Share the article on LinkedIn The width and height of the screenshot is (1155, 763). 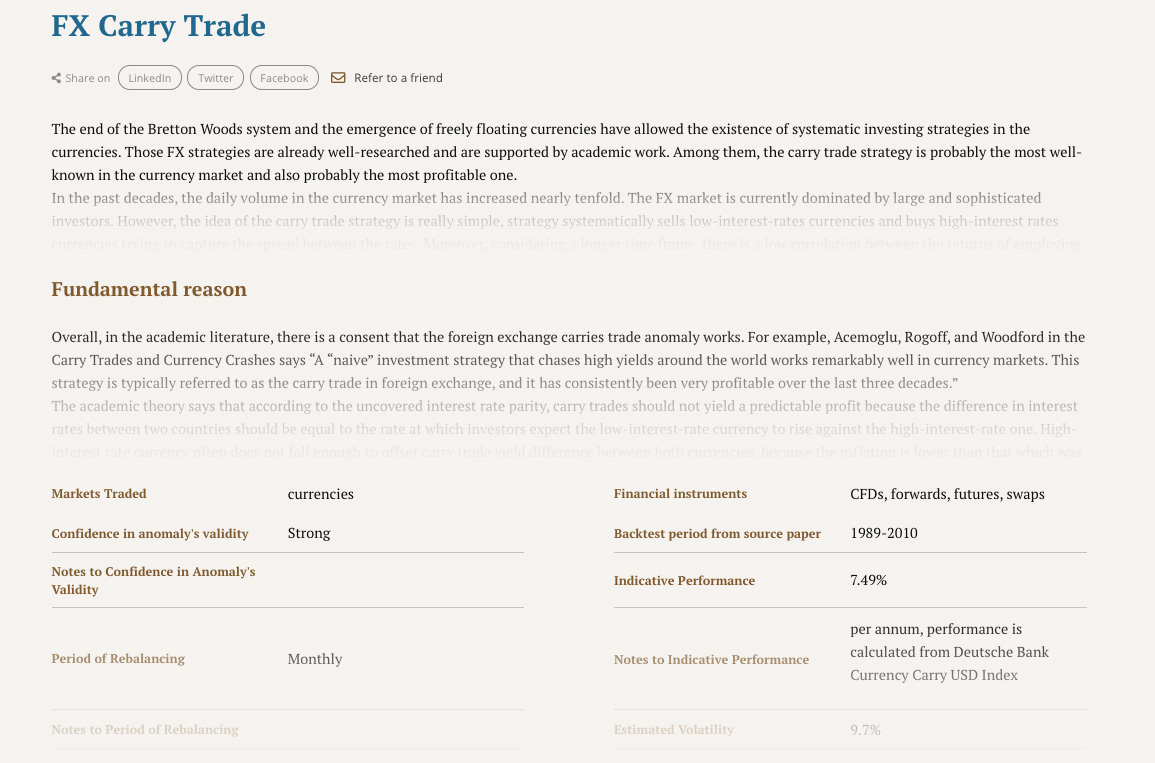(150, 78)
